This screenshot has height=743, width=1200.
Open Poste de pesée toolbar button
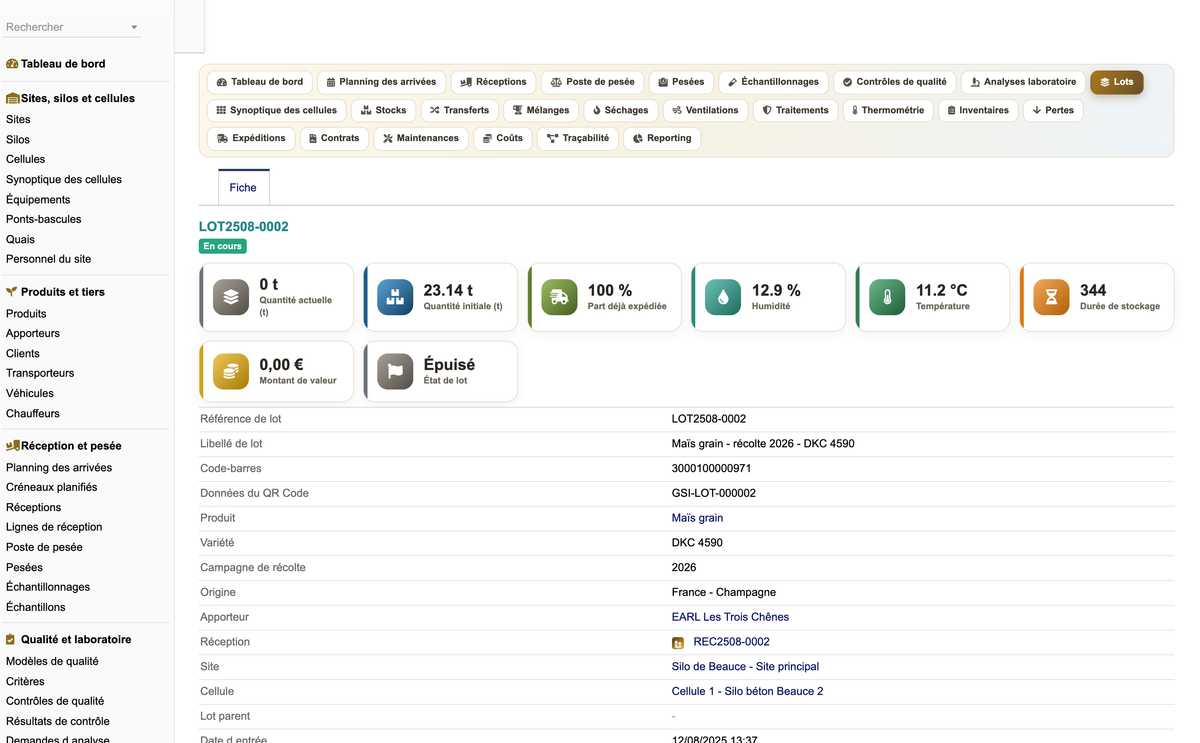click(593, 82)
